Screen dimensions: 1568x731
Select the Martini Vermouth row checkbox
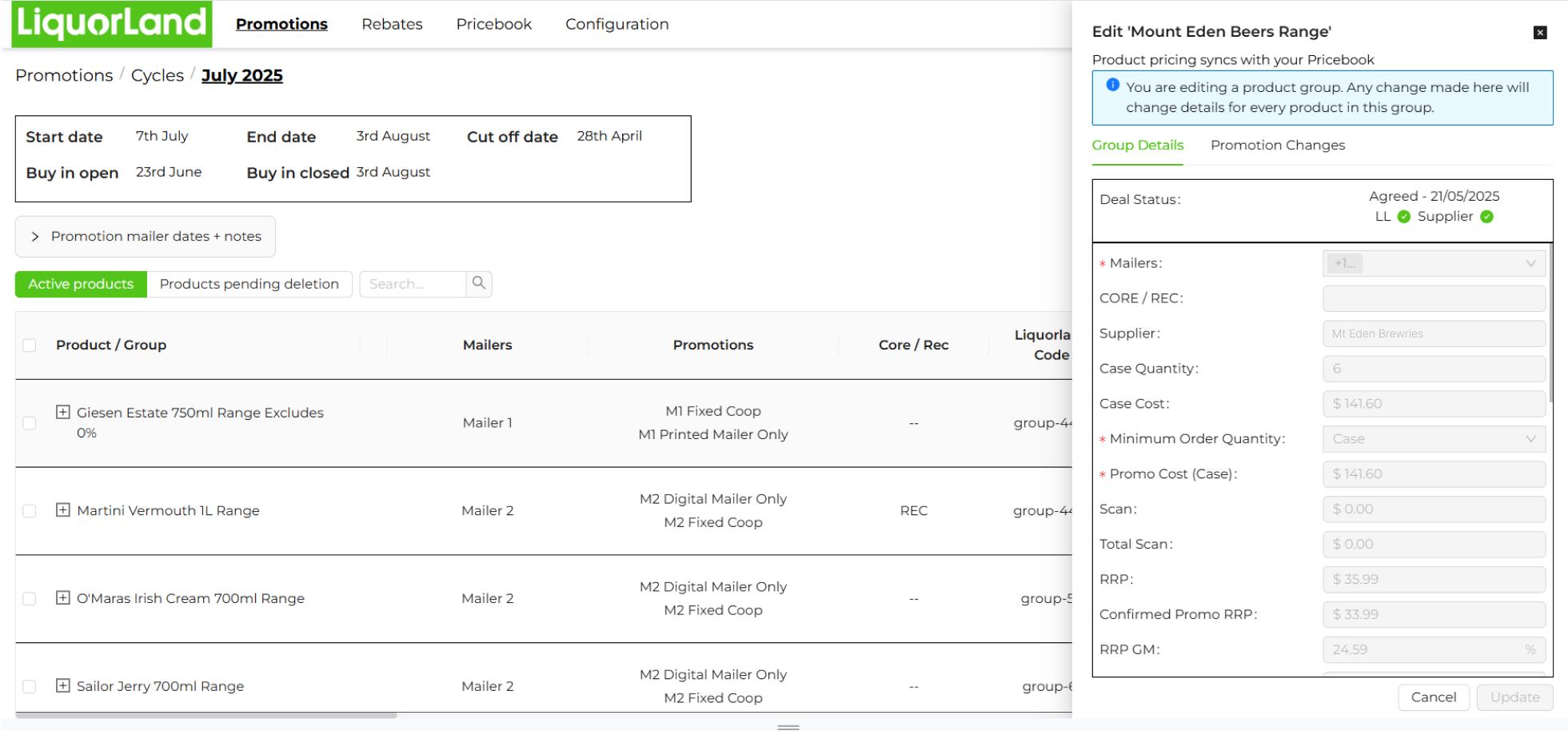(30, 511)
